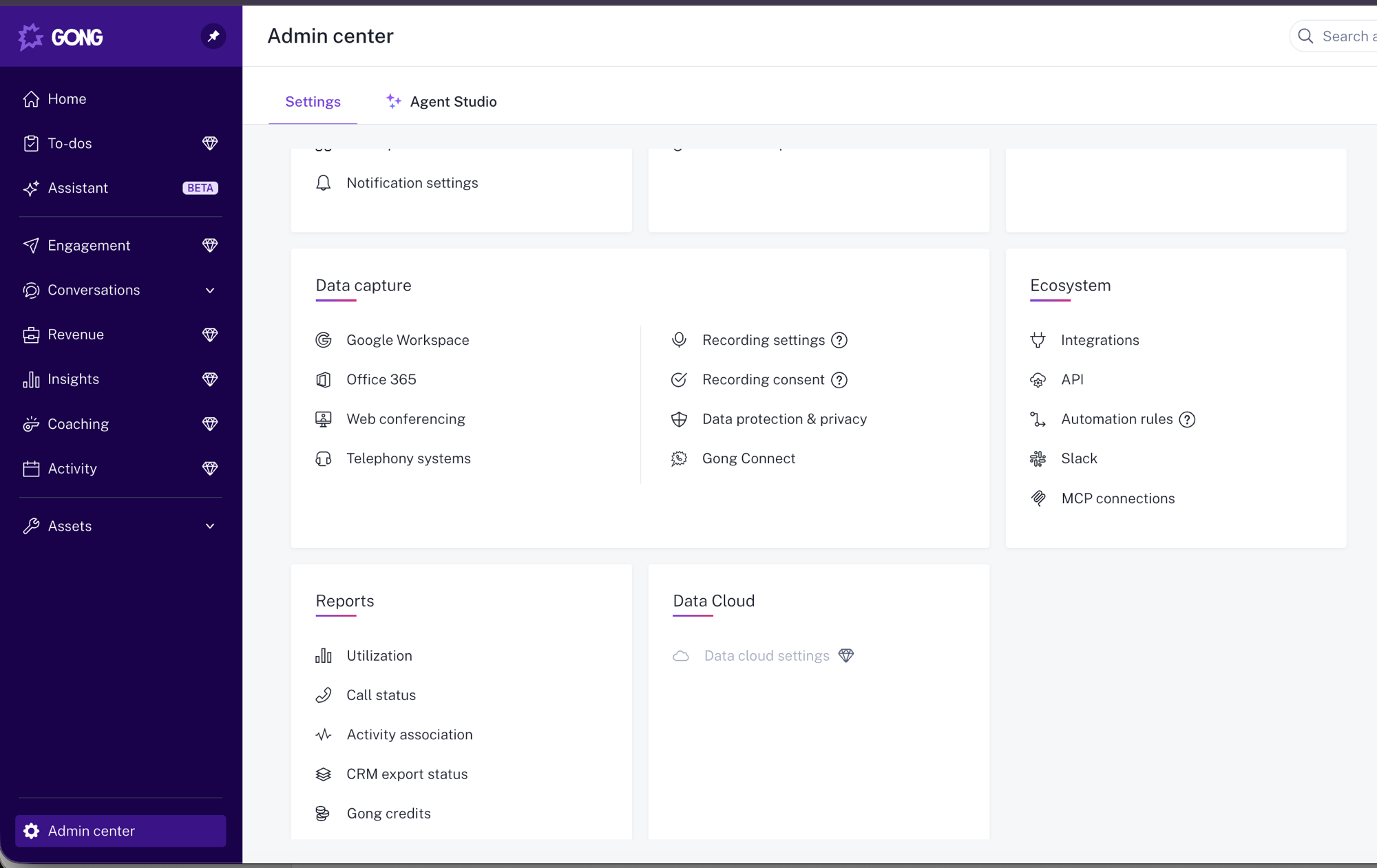Open MCP connections

[1117, 498]
